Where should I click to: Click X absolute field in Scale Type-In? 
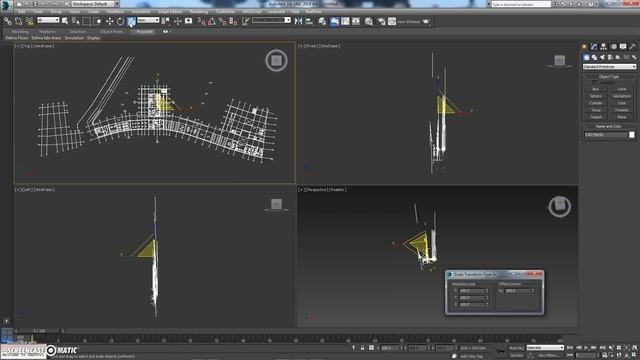[x=472, y=291]
